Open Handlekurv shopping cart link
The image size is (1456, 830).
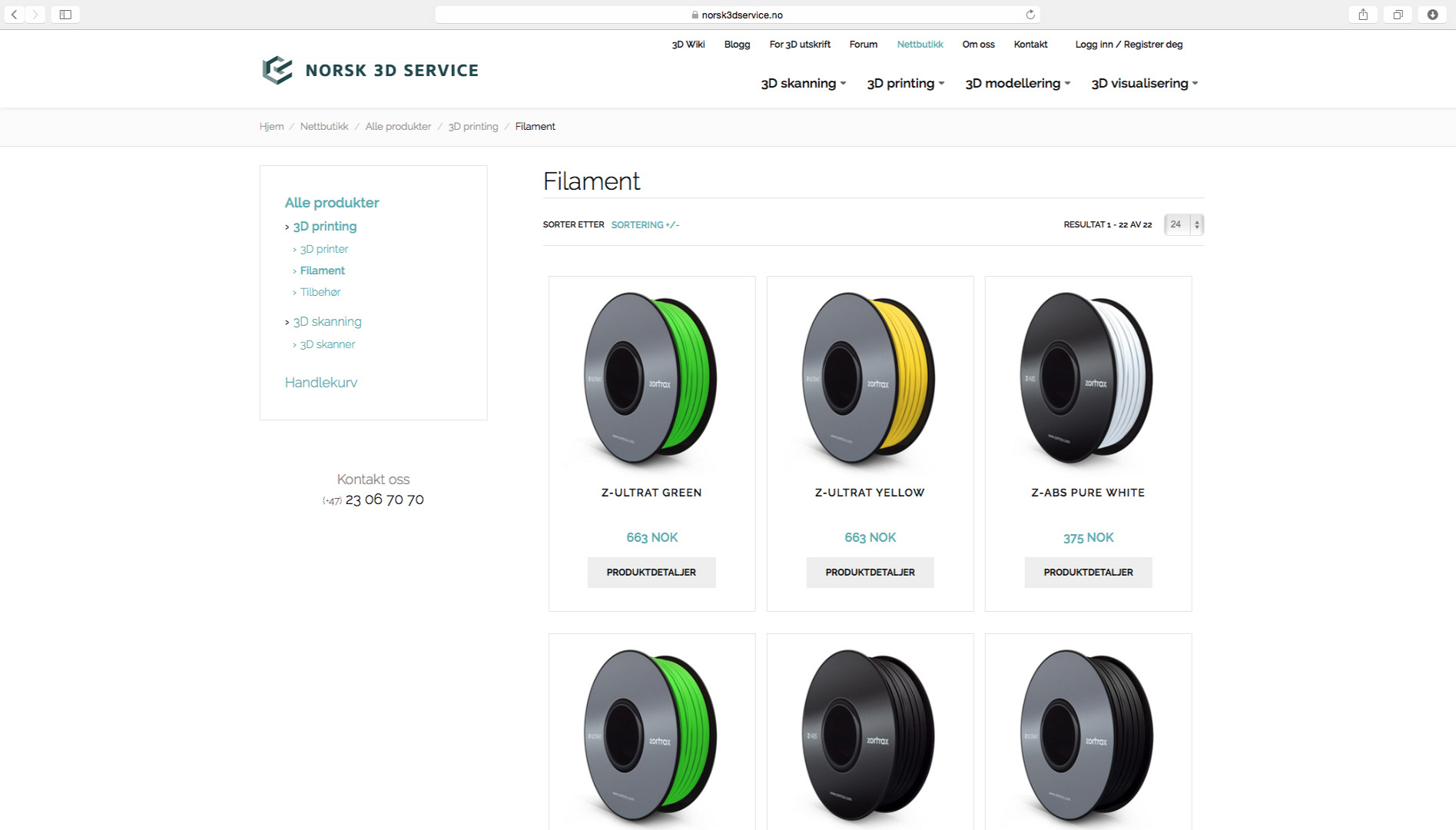pos(321,383)
